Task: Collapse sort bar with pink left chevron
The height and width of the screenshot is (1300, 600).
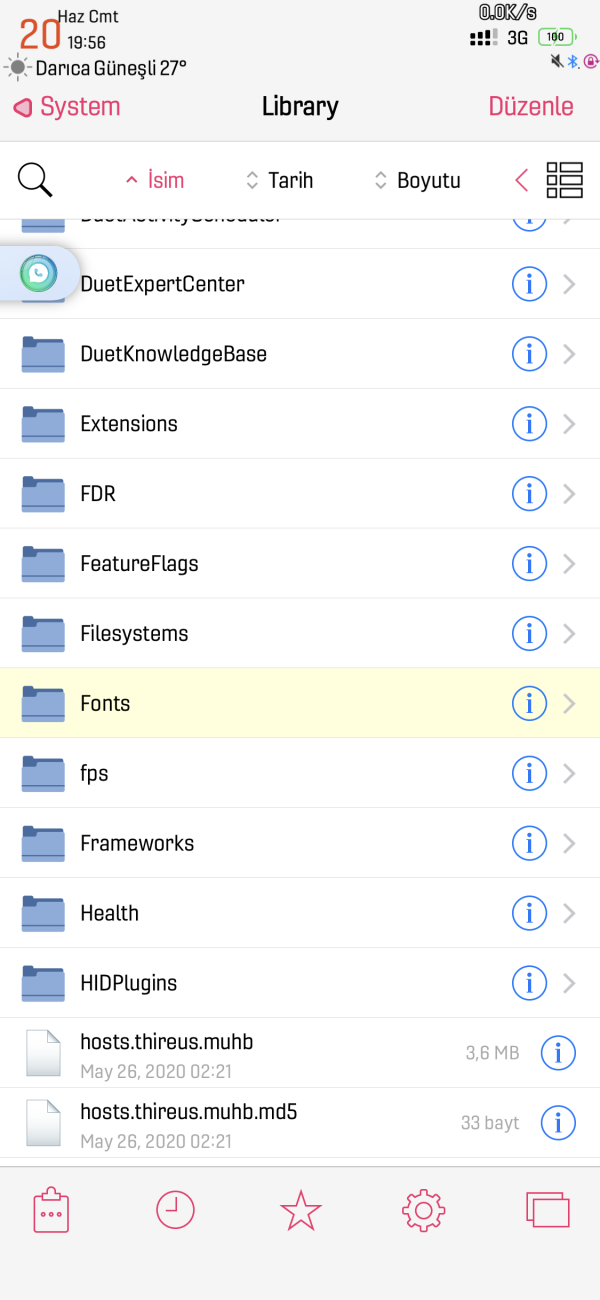Action: pyautogui.click(x=521, y=180)
